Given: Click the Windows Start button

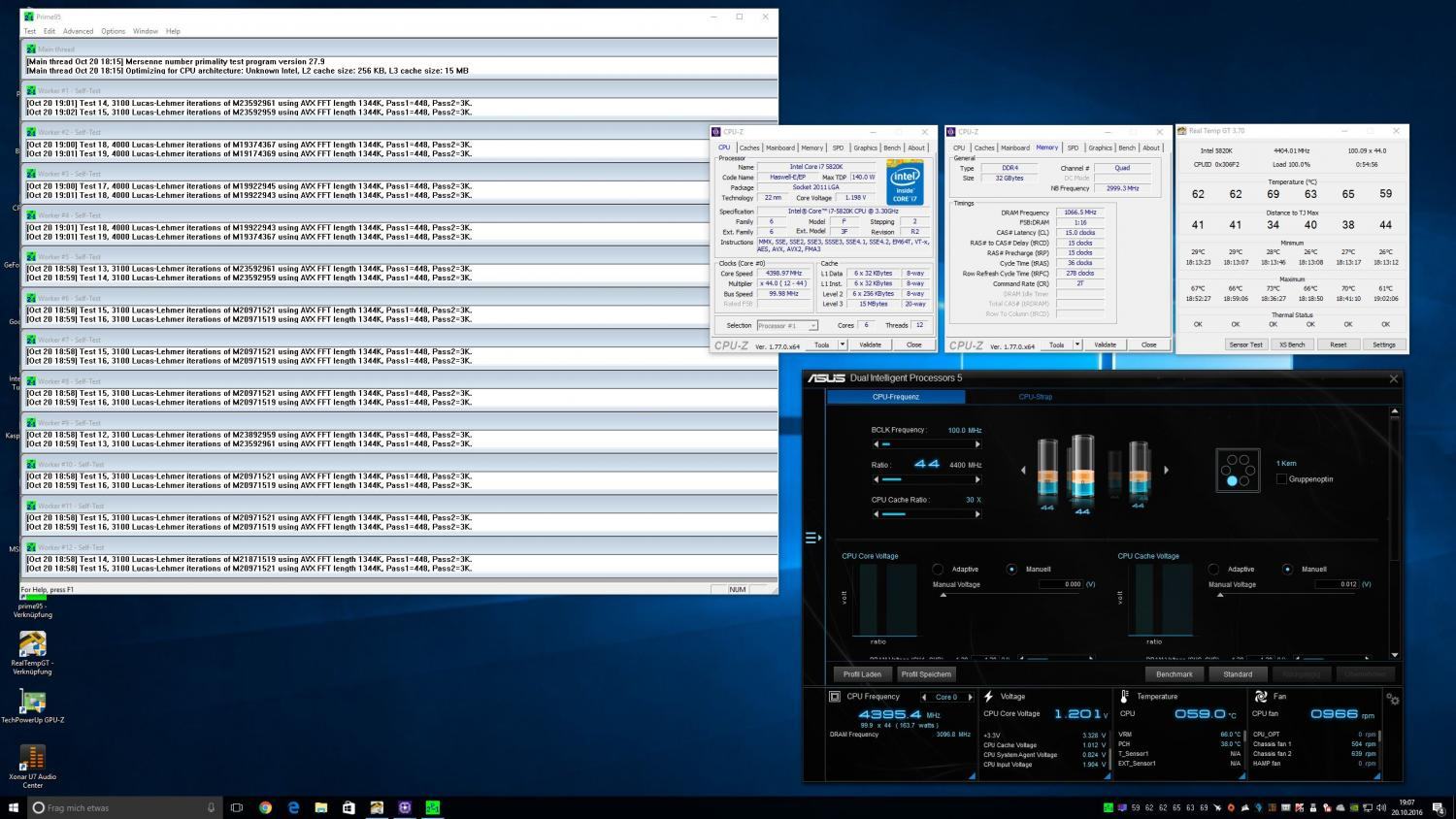Looking at the screenshot, I should [x=14, y=807].
